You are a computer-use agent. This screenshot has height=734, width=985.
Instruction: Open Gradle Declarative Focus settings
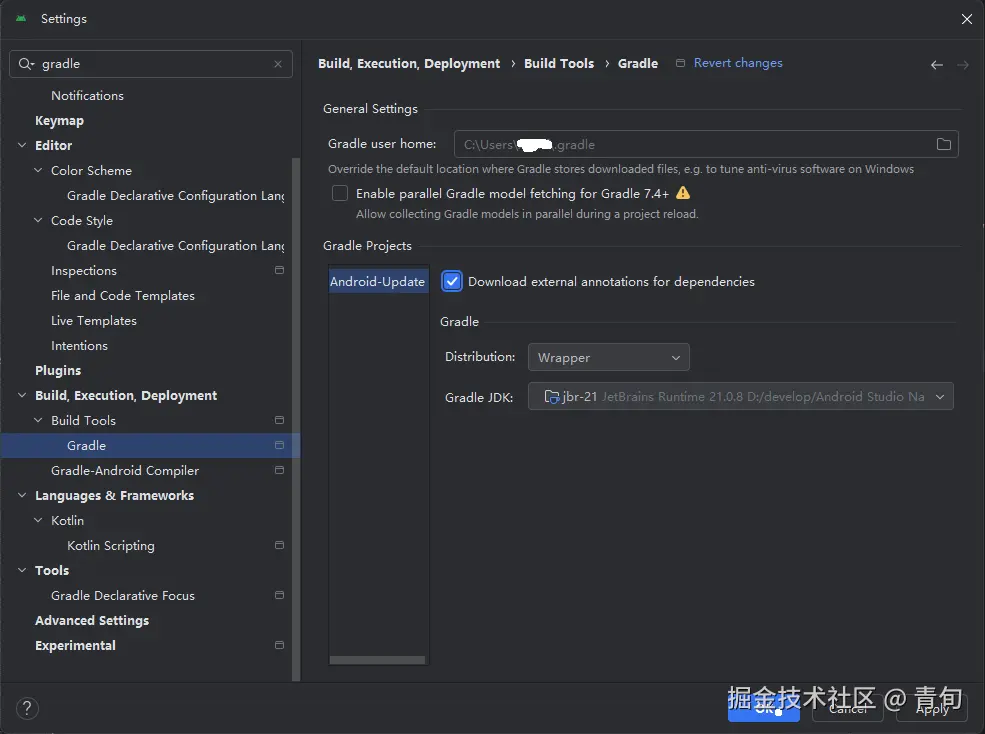[122, 595]
